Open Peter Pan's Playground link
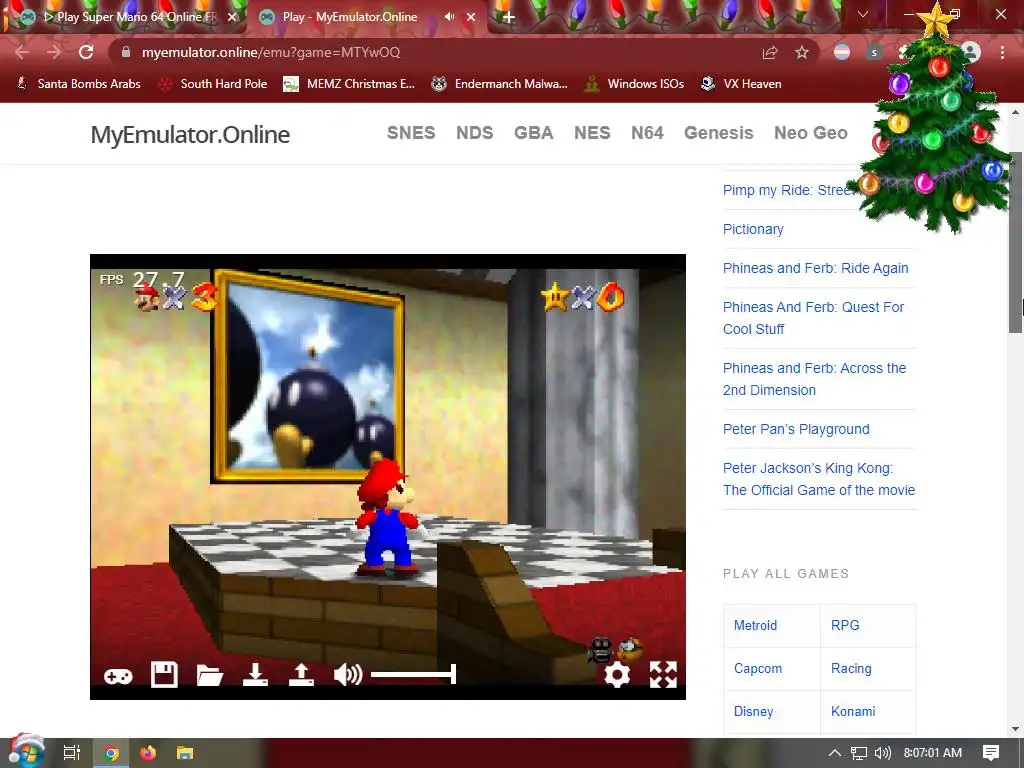The image size is (1024, 768). pos(796,429)
